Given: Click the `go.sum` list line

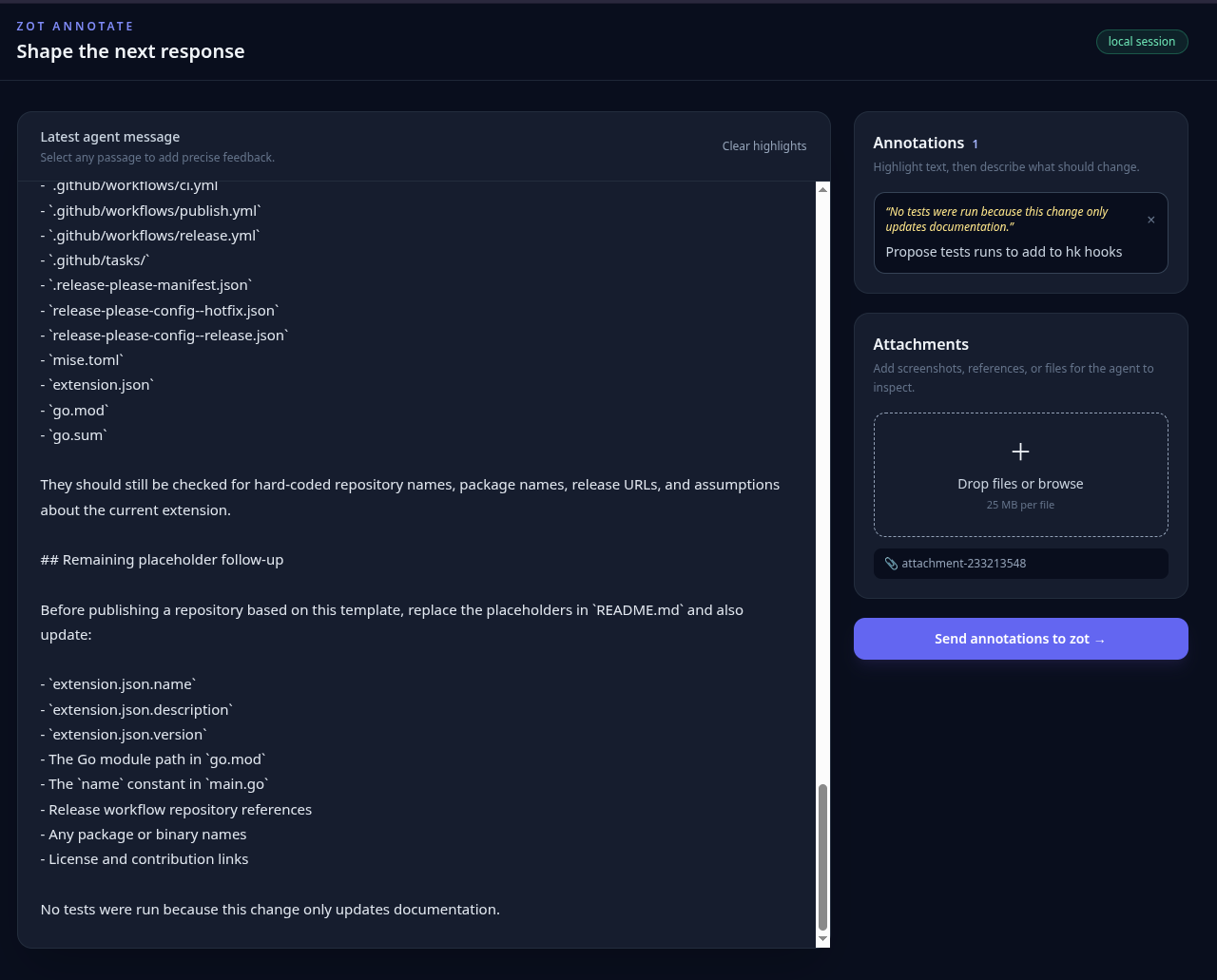Looking at the screenshot, I should 74,435.
